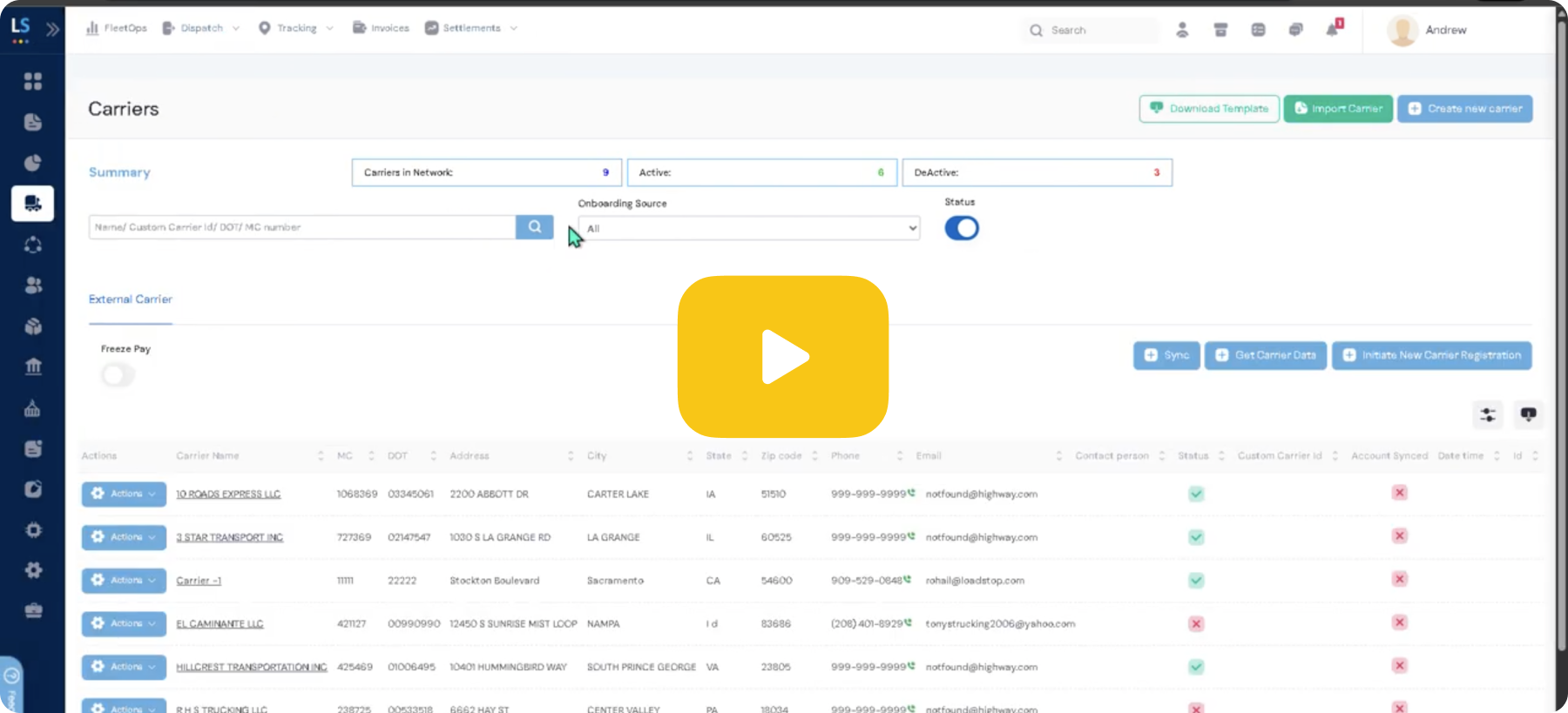The height and width of the screenshot is (713, 1568).
Task: Click the status check for 10 ROADS EXPRESS LLC
Action: pyautogui.click(x=1196, y=494)
